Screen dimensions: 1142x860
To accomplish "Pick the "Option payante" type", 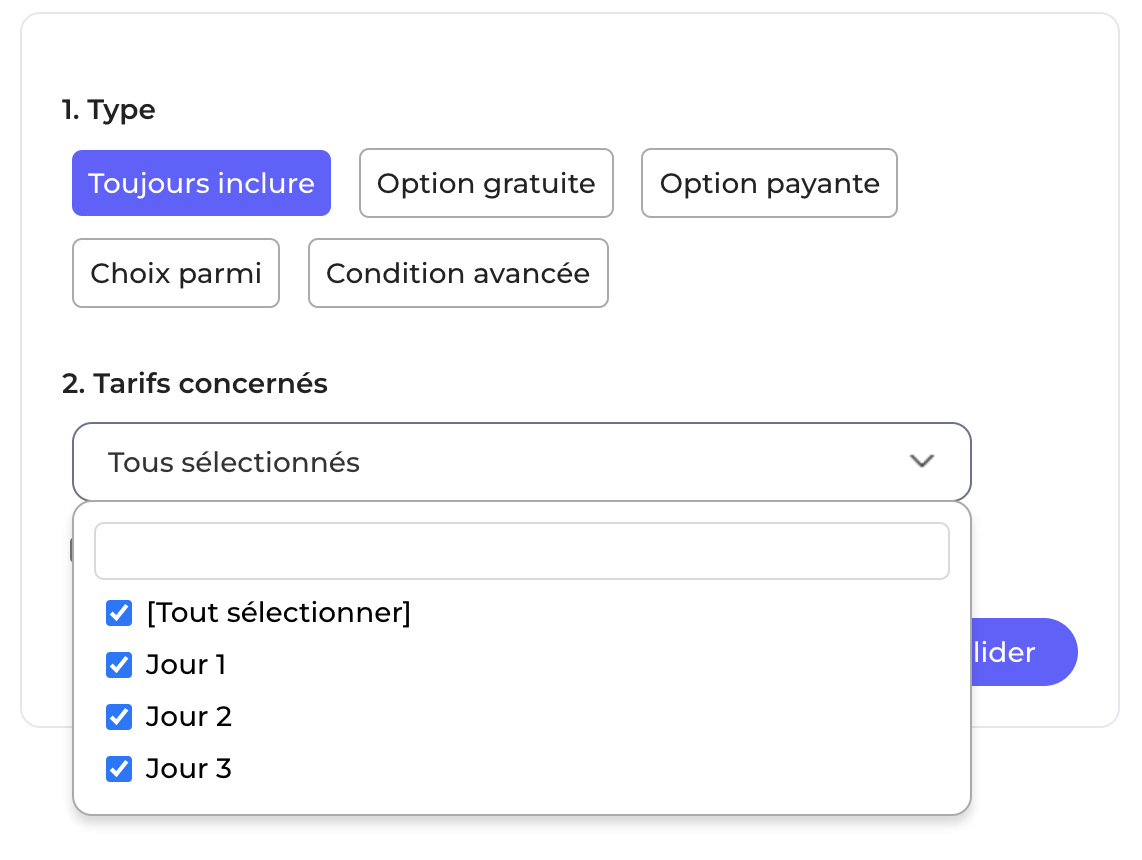I will point(769,183).
